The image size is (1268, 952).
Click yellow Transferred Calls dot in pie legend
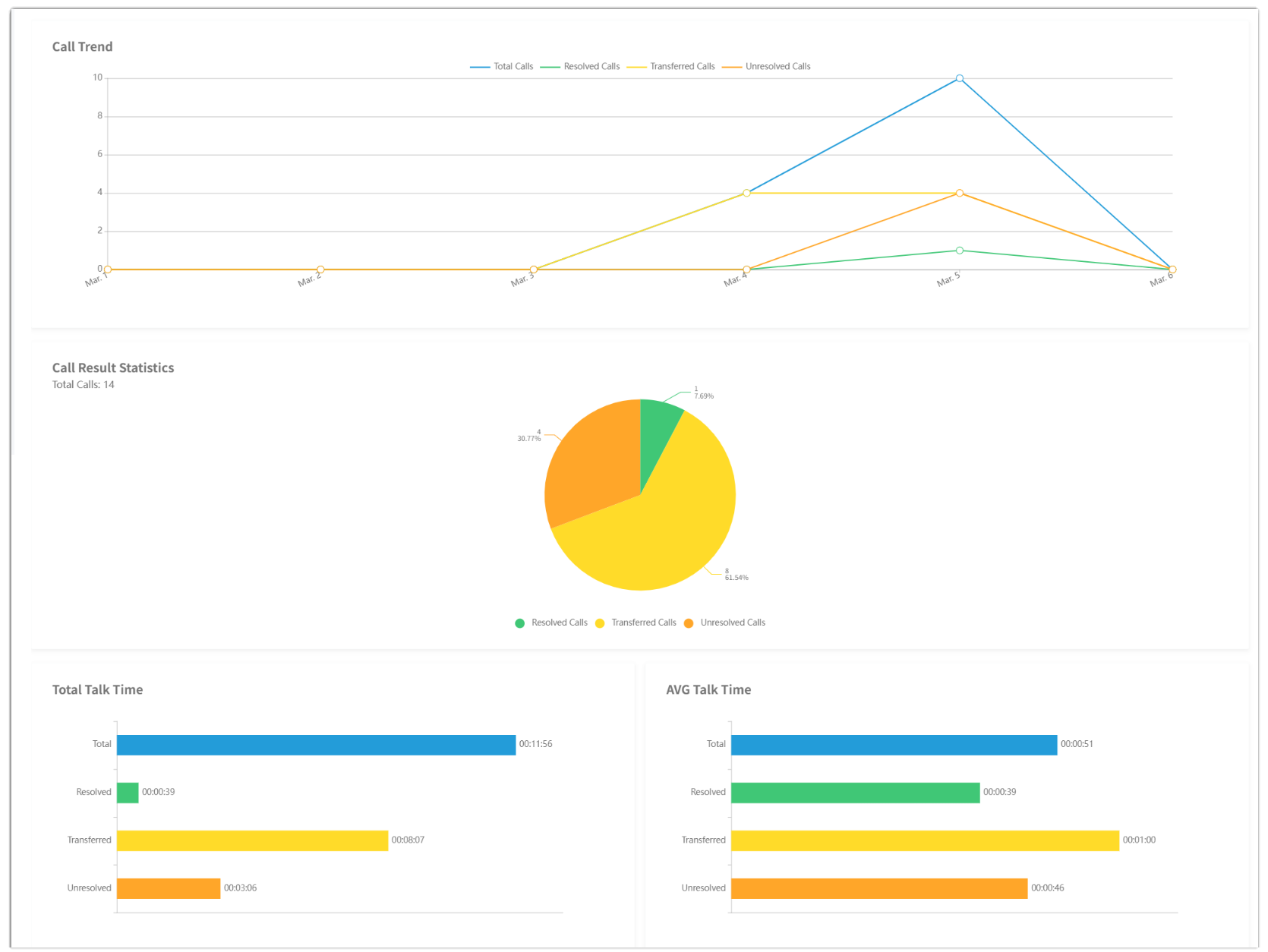600,623
